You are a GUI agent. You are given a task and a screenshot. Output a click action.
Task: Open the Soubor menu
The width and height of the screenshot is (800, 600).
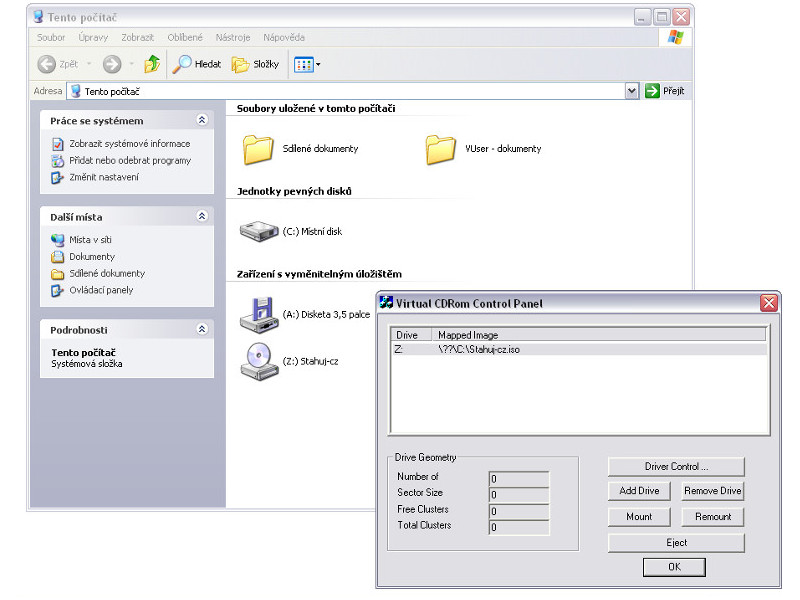51,37
